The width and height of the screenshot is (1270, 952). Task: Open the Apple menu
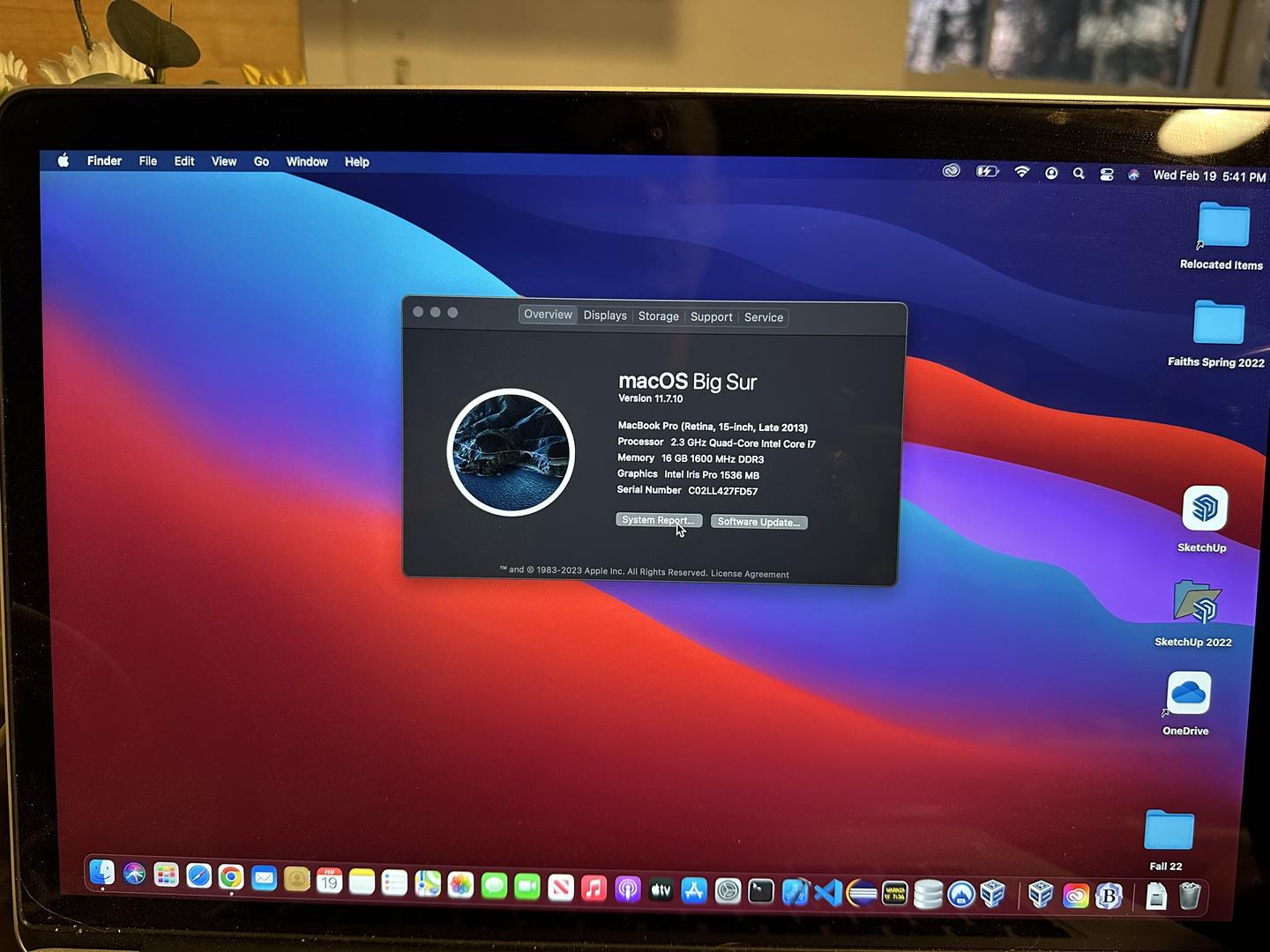(x=63, y=160)
